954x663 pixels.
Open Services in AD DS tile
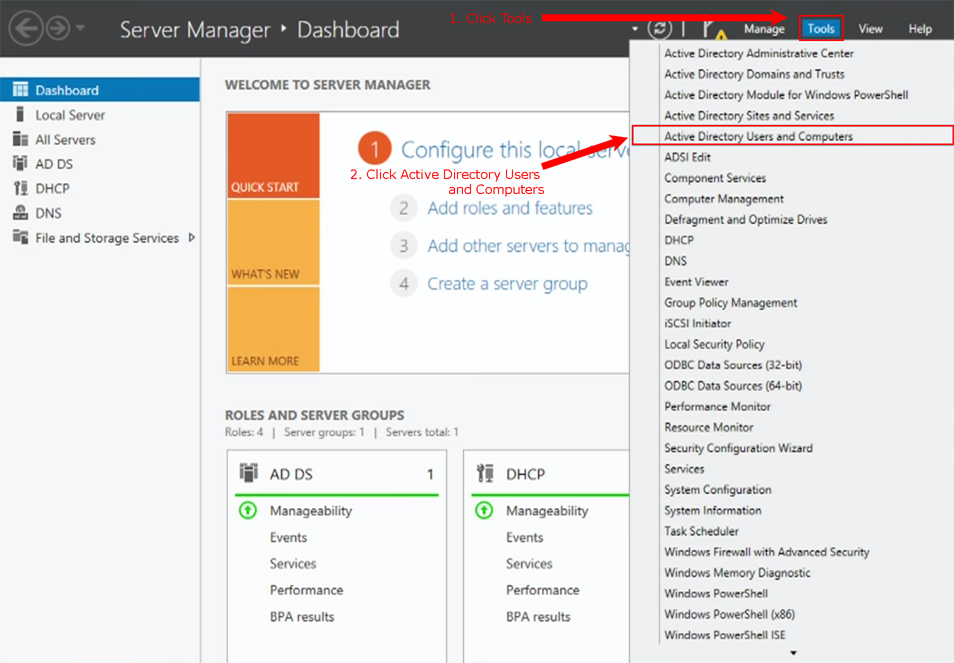tap(293, 564)
